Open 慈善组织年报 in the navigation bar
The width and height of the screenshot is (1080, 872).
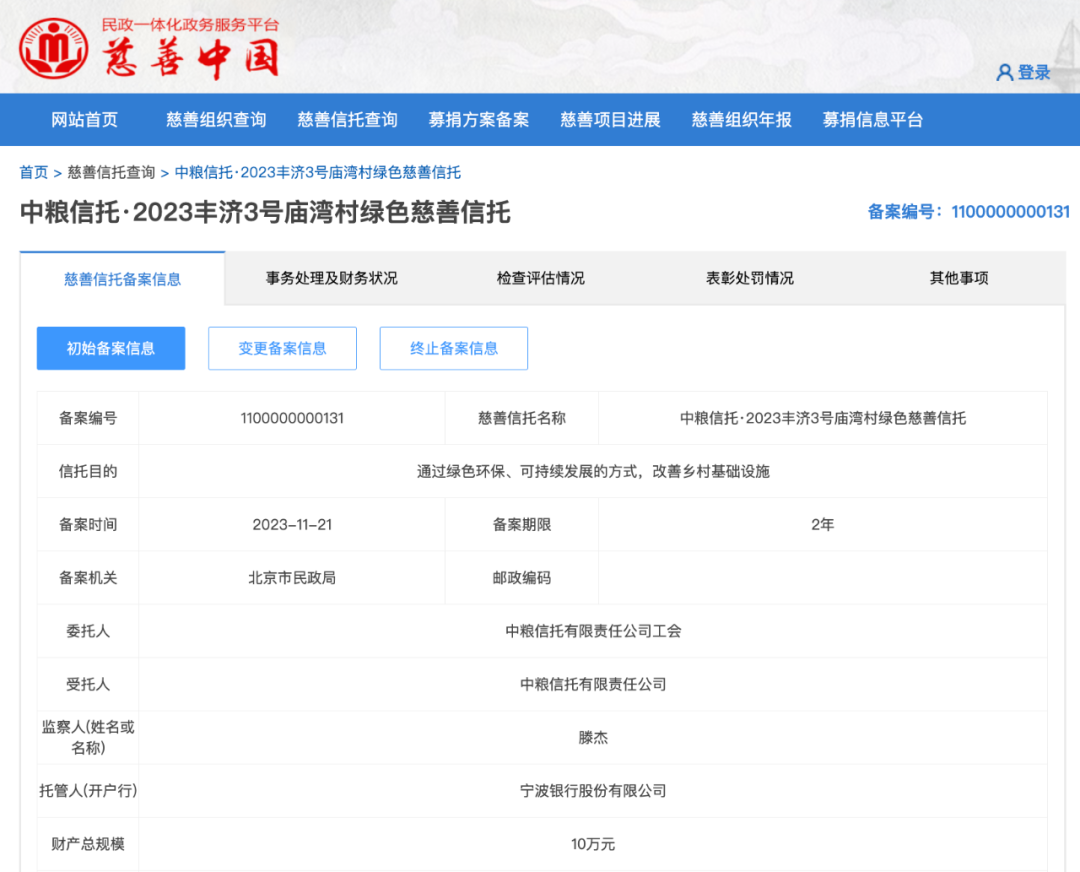point(742,120)
